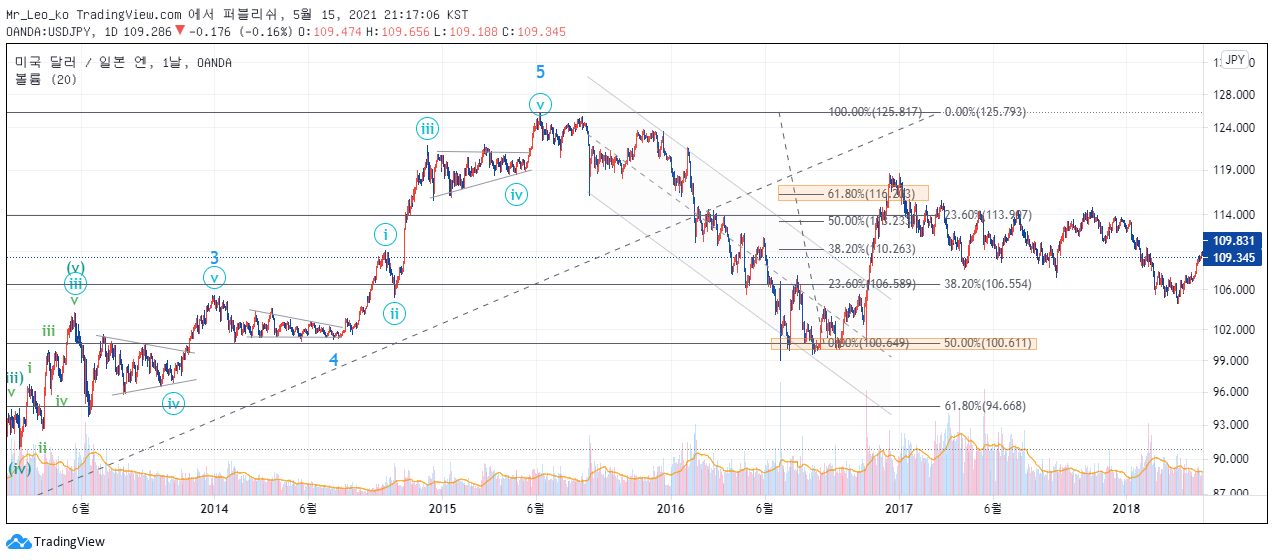Screen dimensions: 1274x560
Task: Click the 2017 year label on the time axis
Action: click(x=899, y=508)
